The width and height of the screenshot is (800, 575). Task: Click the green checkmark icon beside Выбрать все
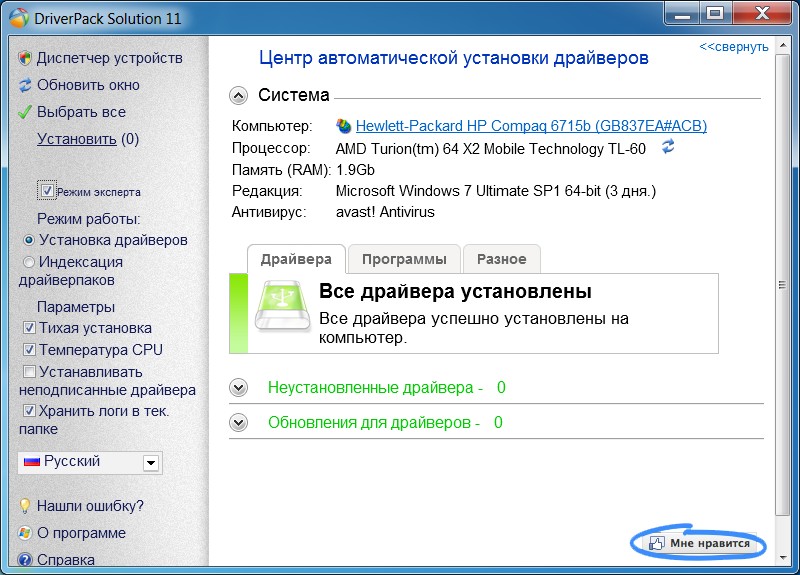[25, 112]
